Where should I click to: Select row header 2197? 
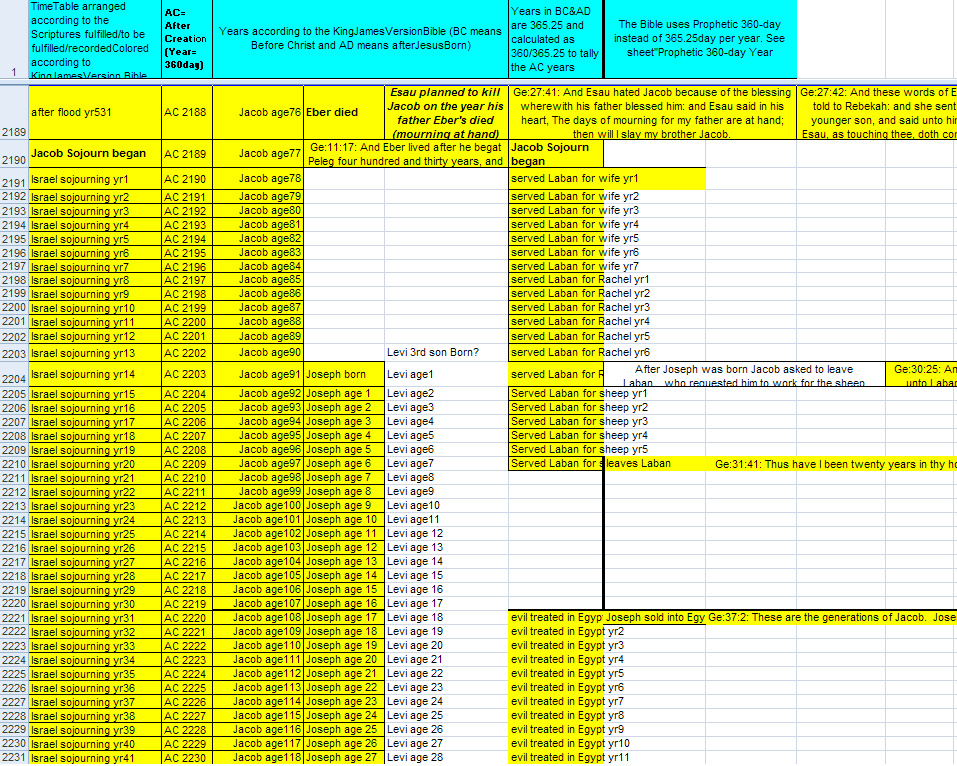click(14, 267)
